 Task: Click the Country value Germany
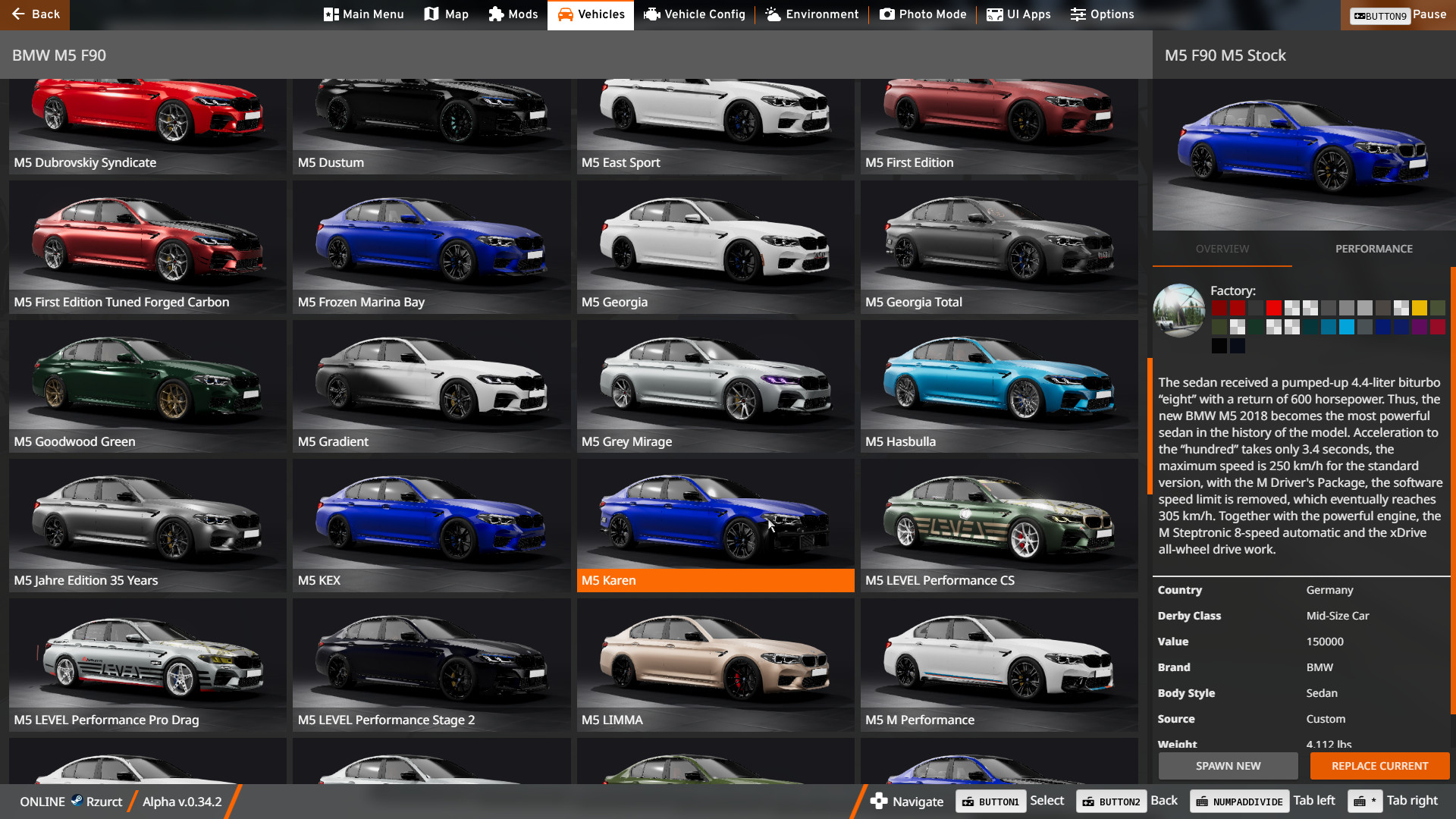[x=1329, y=590]
